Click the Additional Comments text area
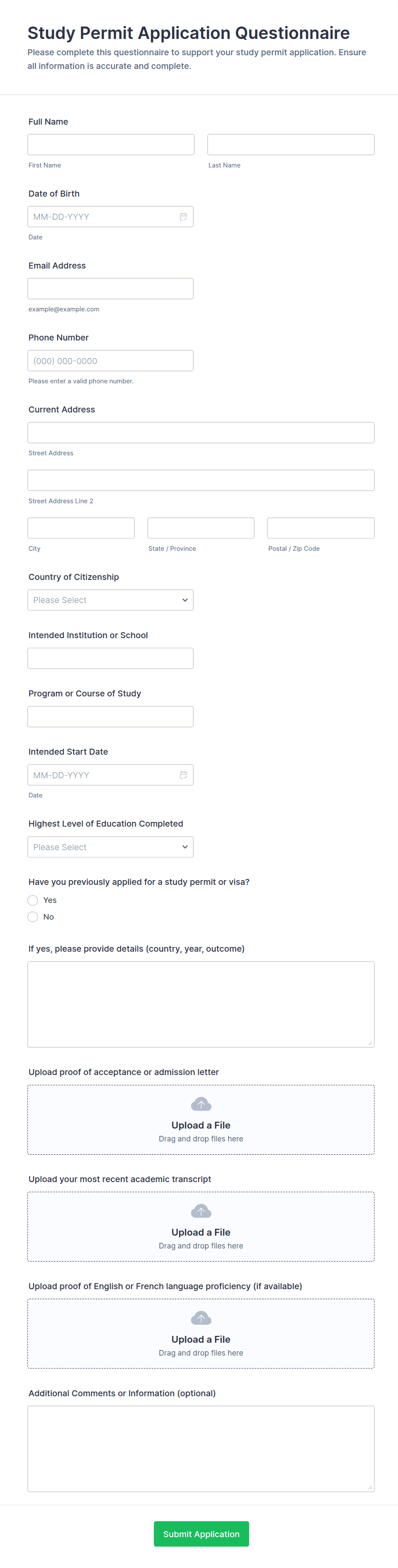398x1568 pixels. pos(201,1448)
